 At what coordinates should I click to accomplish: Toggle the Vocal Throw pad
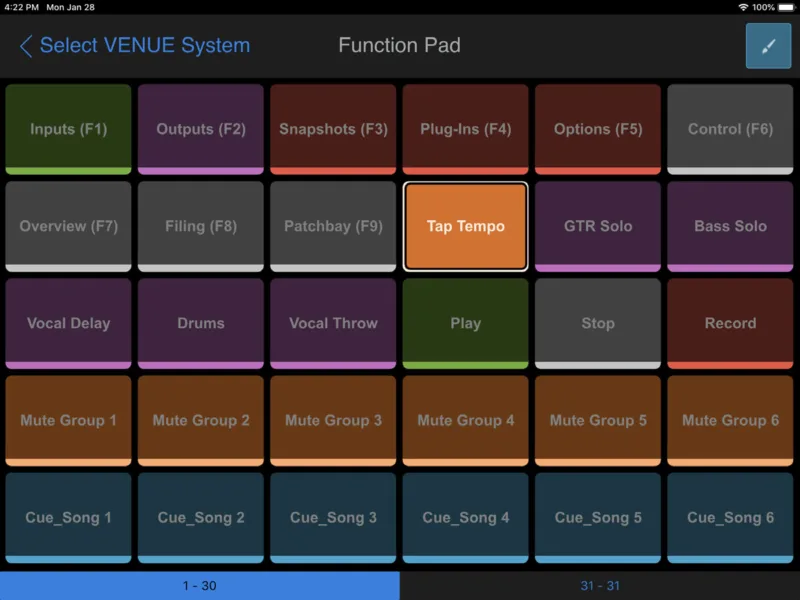click(x=333, y=323)
